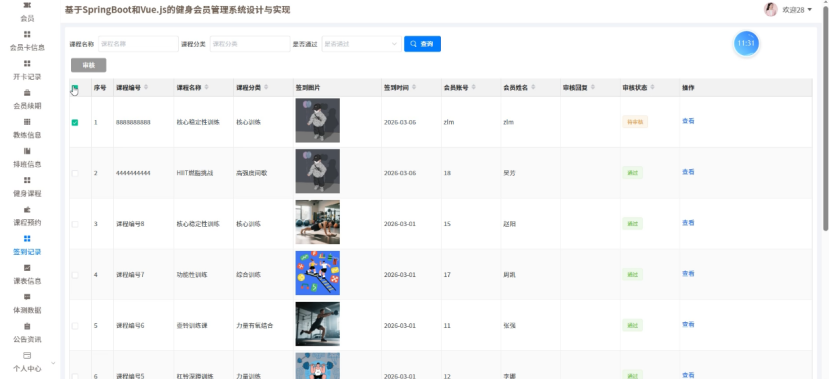Open check-in image of row 1
Viewport: 829px width, 379px height.
tap(317, 120)
